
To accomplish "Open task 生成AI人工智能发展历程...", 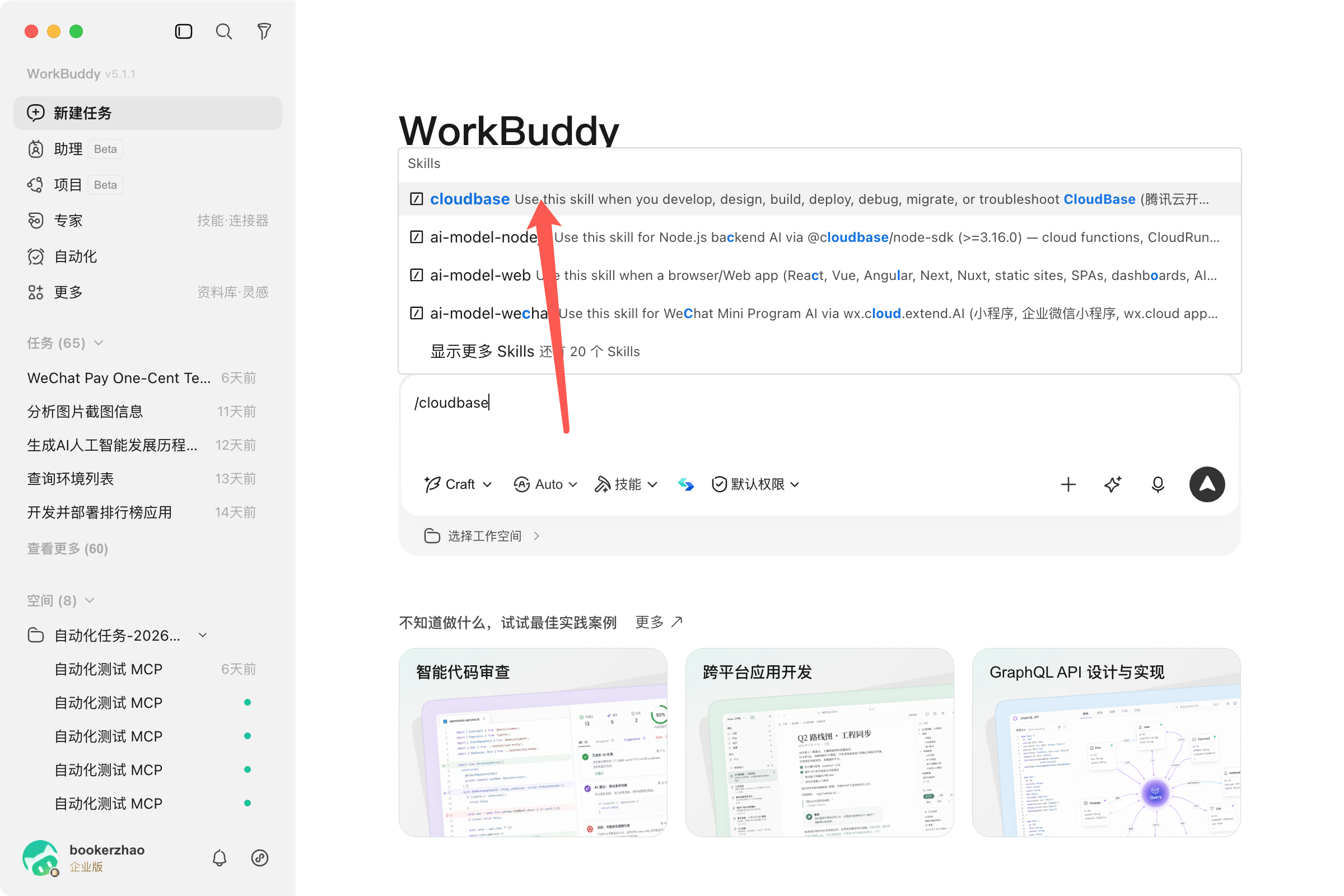I will pos(142,445).
